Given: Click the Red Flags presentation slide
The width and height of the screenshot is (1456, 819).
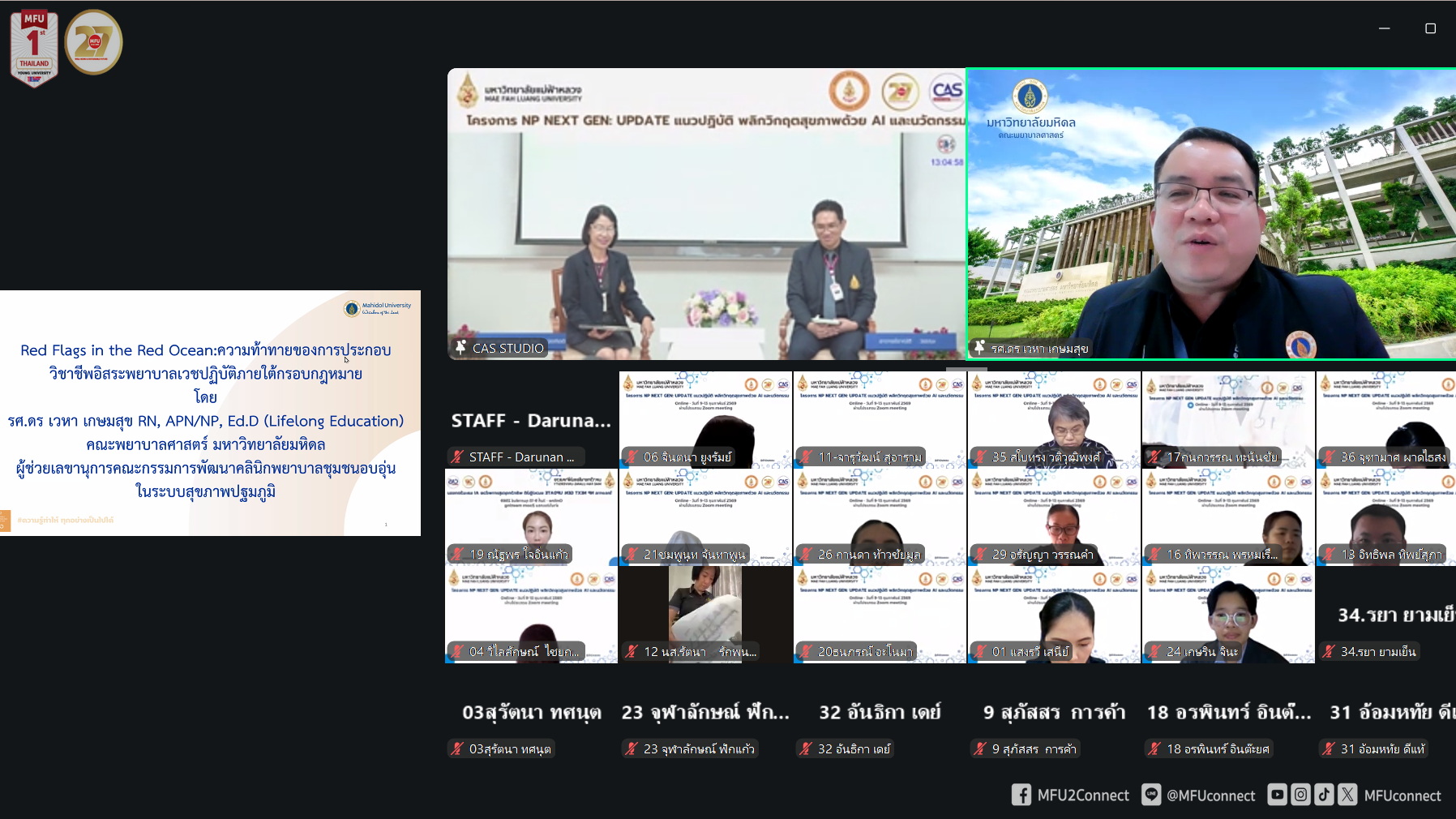Looking at the screenshot, I should click(210, 413).
